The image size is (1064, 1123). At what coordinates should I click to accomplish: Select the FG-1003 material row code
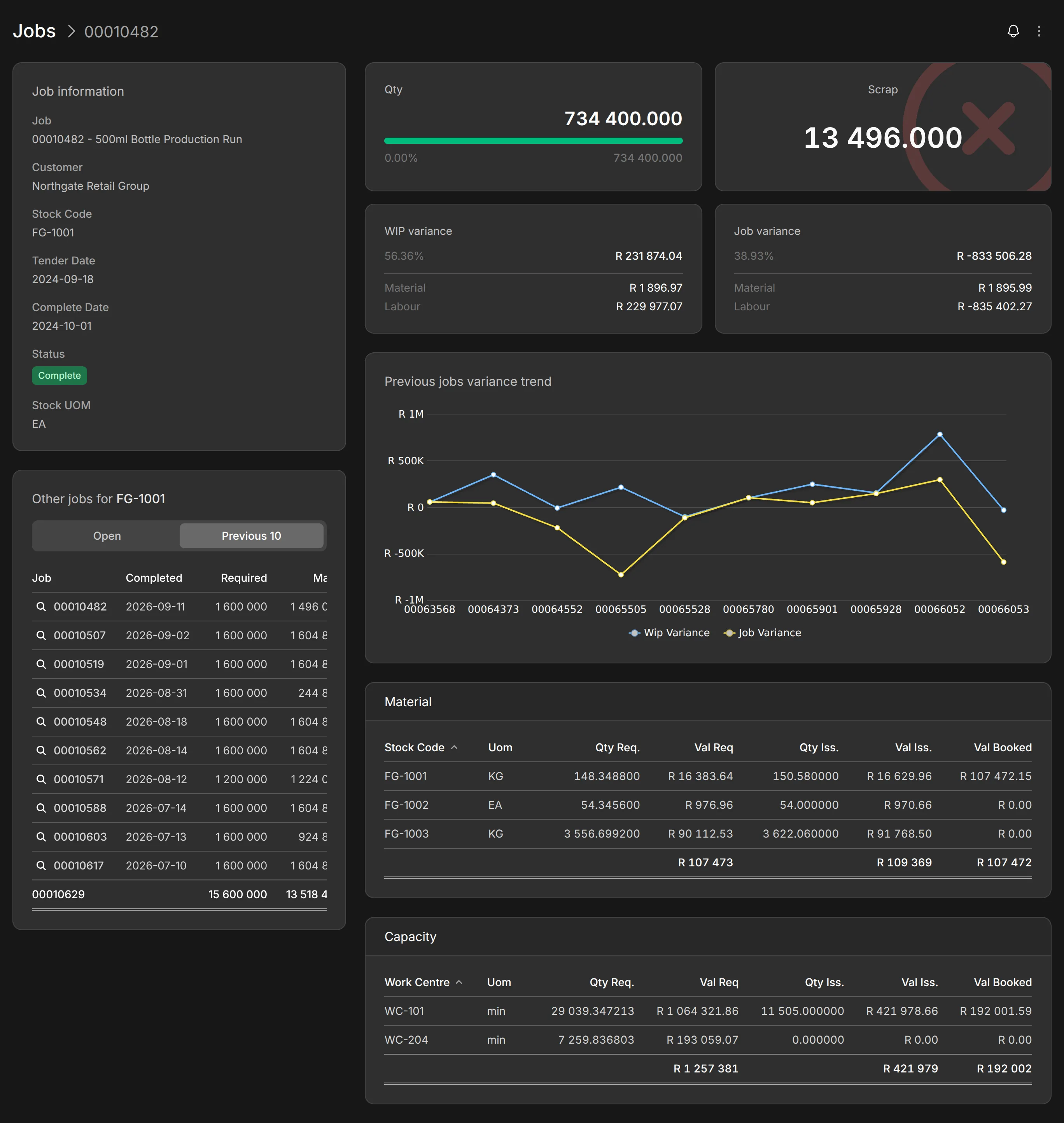coord(406,834)
